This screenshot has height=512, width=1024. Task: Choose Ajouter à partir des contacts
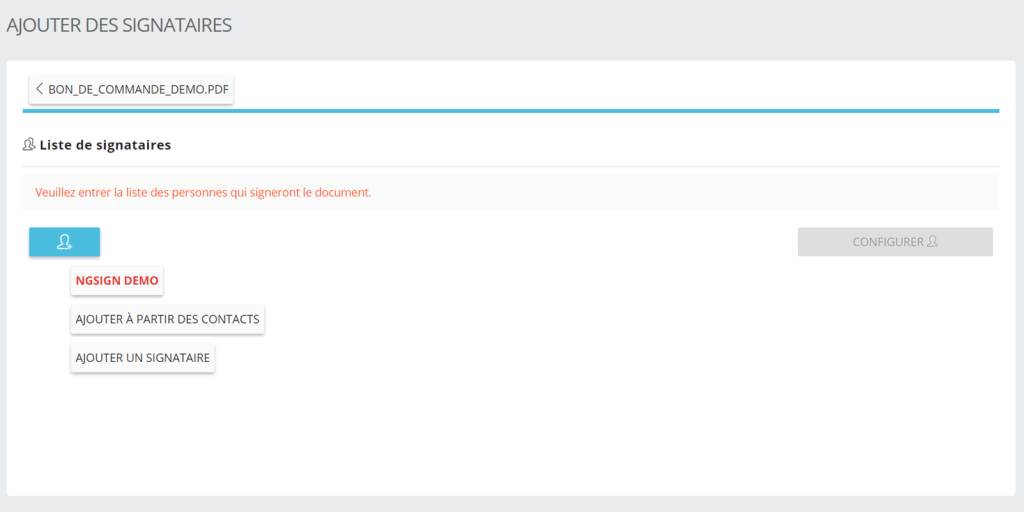168,319
